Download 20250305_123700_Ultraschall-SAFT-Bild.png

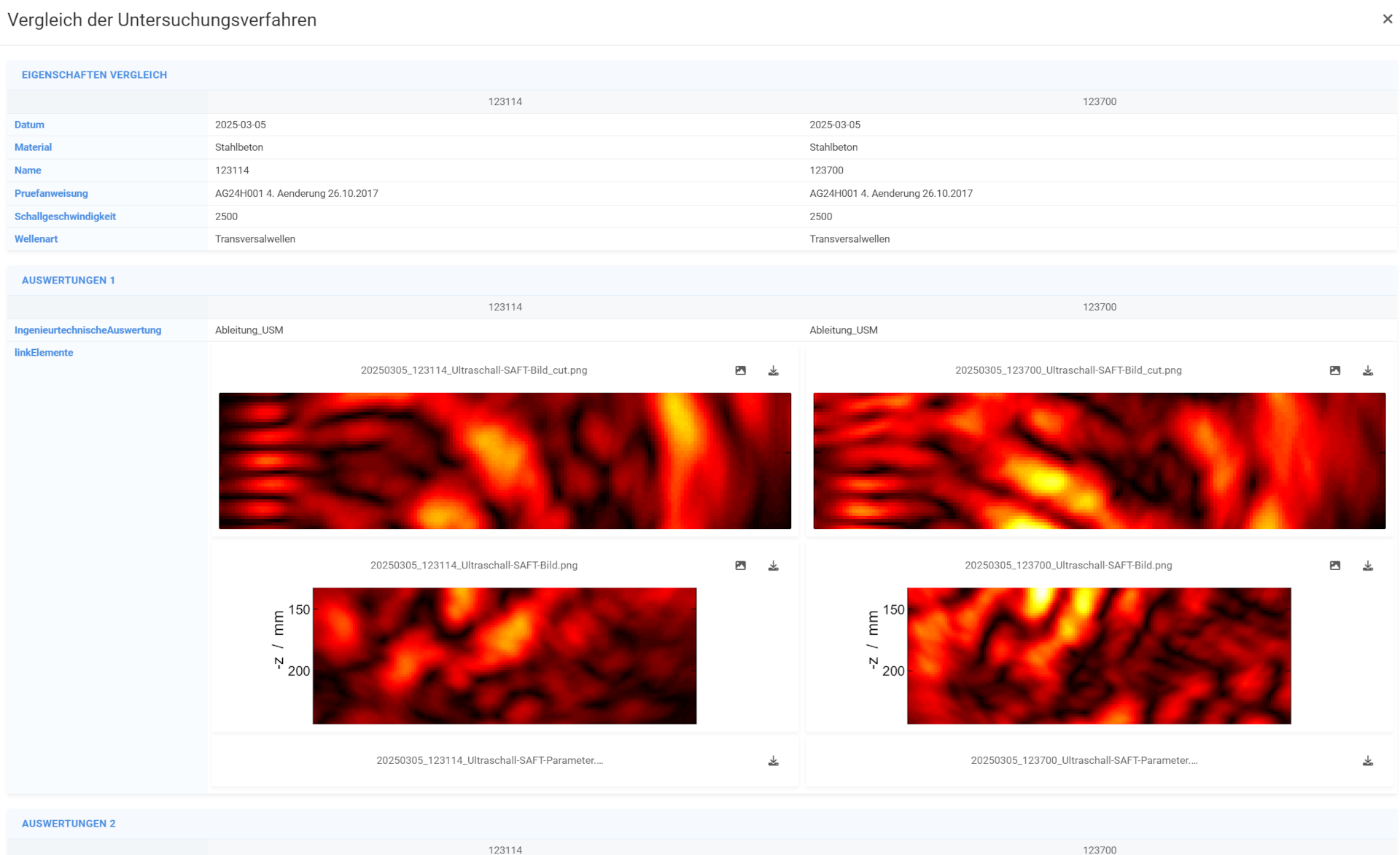pyautogui.click(x=1368, y=565)
